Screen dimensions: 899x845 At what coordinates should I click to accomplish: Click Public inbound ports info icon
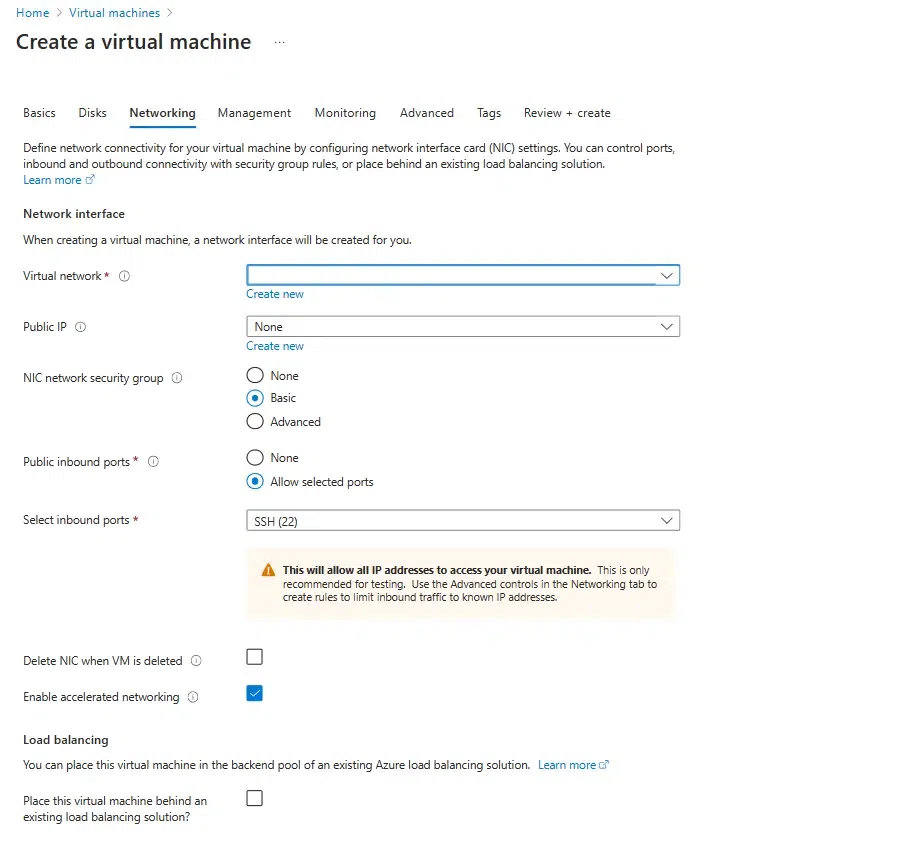154,462
